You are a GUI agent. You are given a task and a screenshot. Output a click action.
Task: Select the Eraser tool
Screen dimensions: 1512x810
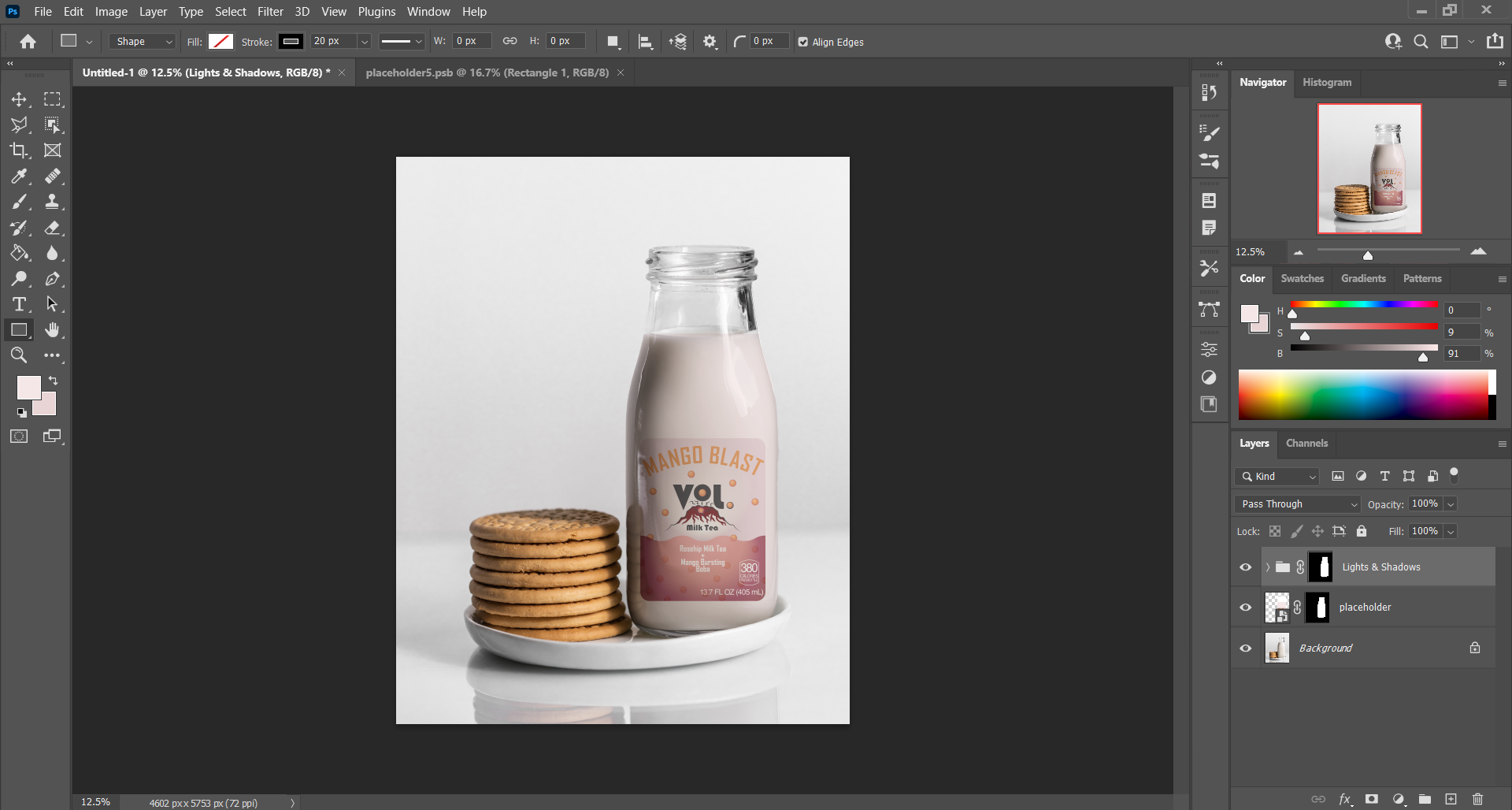click(52, 228)
